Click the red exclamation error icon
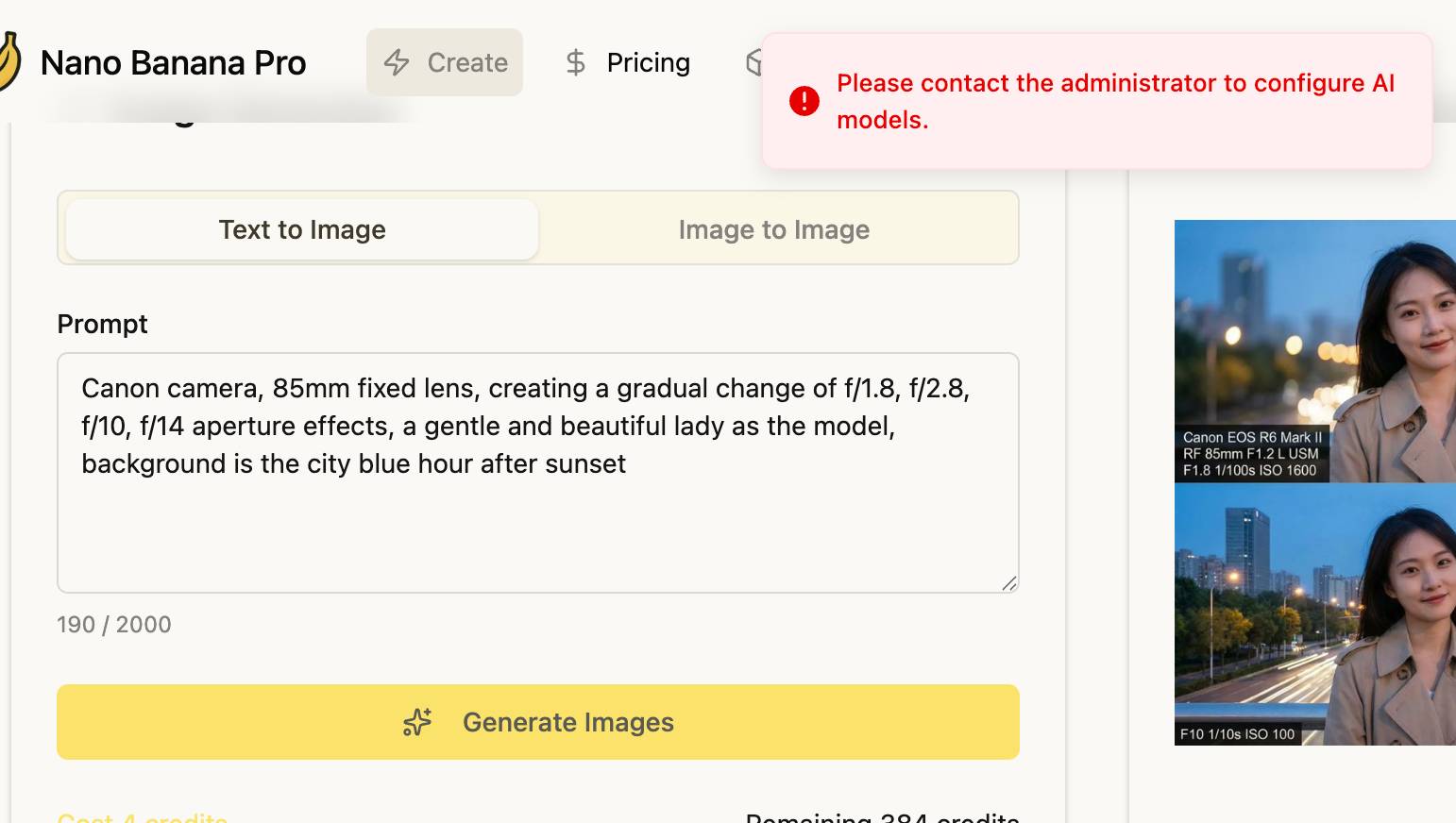This screenshot has width=1456, height=823. 804,101
